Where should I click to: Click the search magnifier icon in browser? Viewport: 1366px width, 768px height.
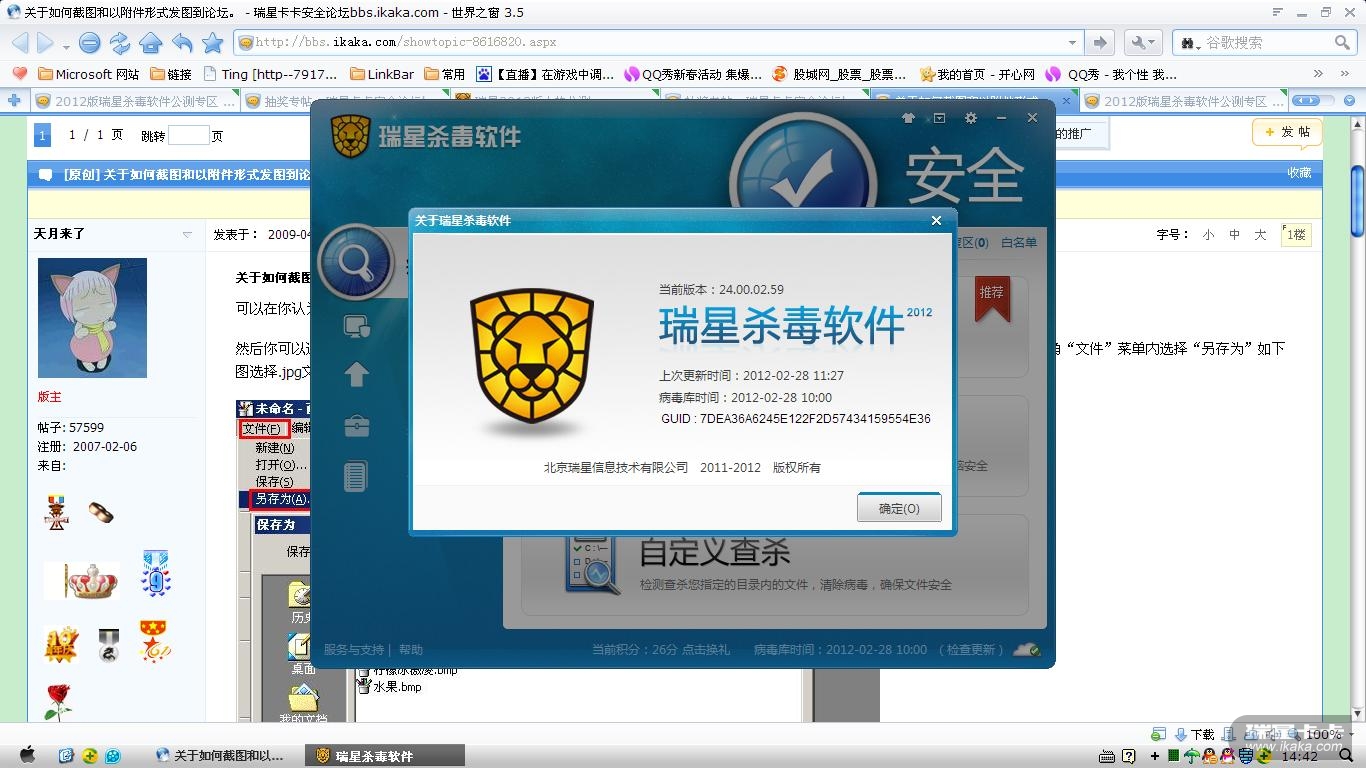coord(1342,42)
